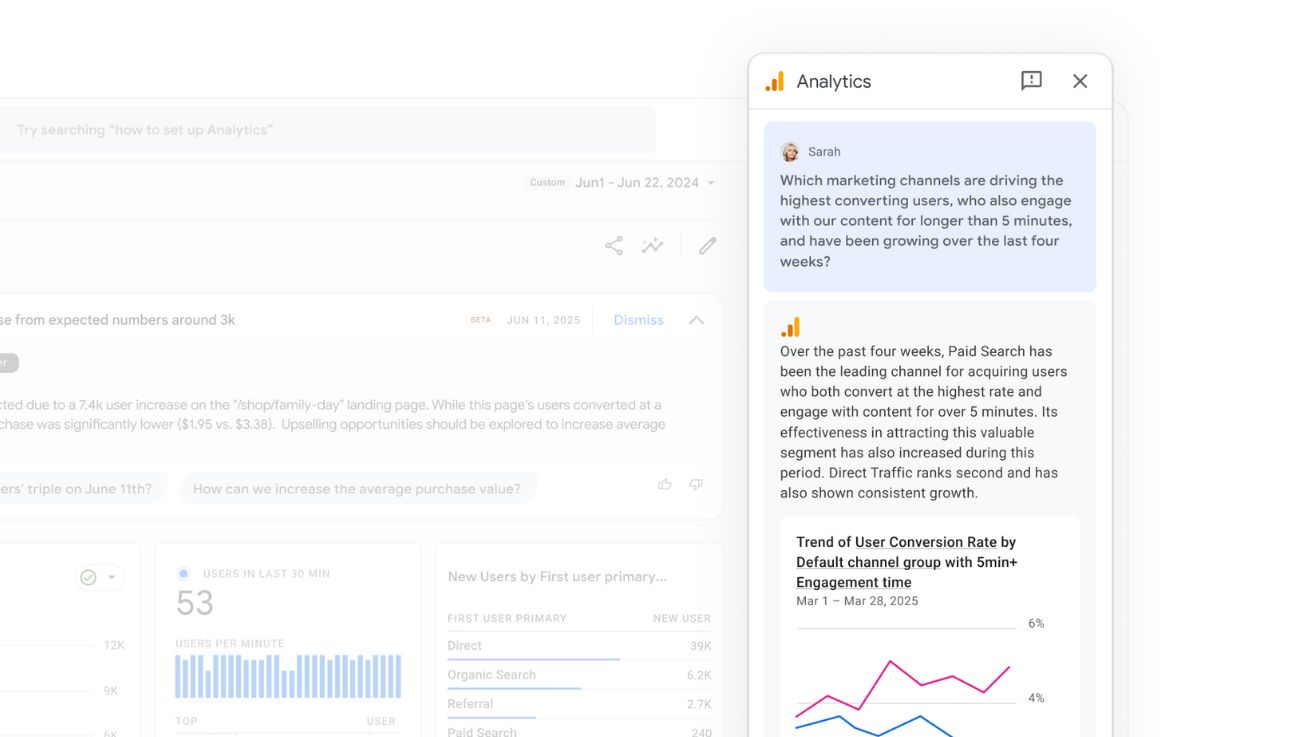Click the 12K axis label on left chart

(x=114, y=646)
